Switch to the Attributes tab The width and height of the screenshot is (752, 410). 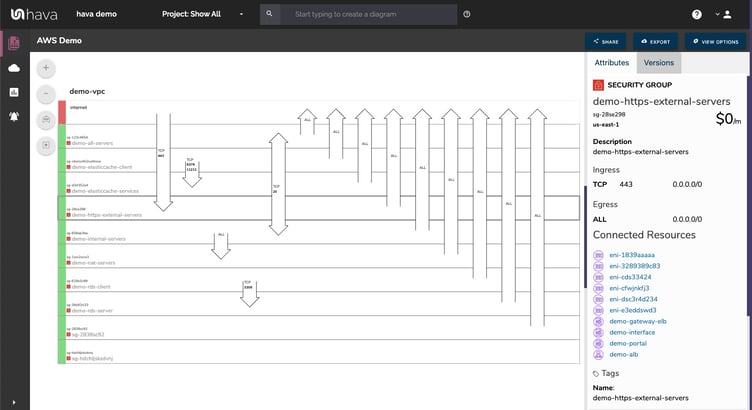pyautogui.click(x=611, y=63)
